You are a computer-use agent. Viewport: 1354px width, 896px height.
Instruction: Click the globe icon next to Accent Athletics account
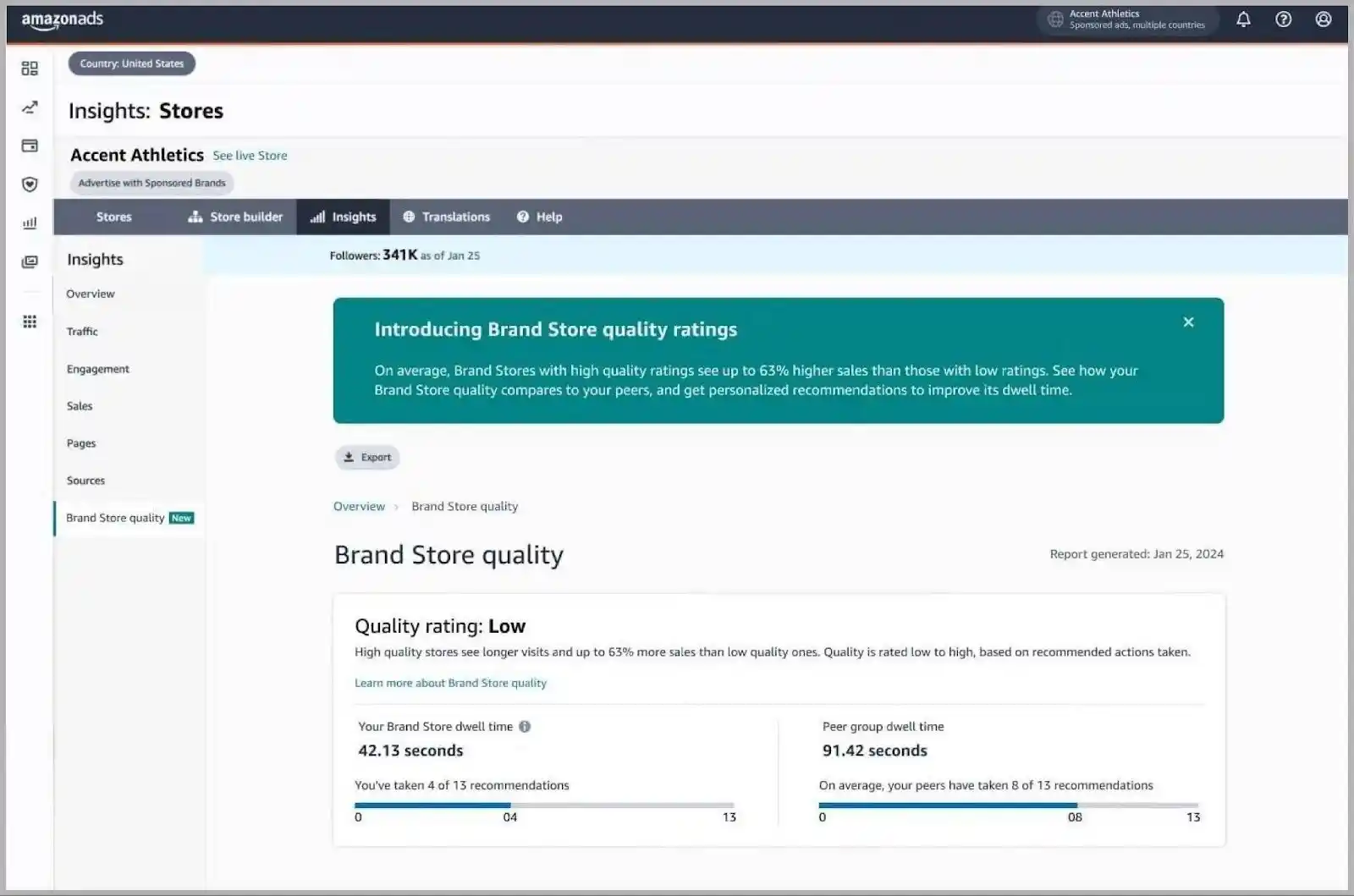[x=1055, y=19]
